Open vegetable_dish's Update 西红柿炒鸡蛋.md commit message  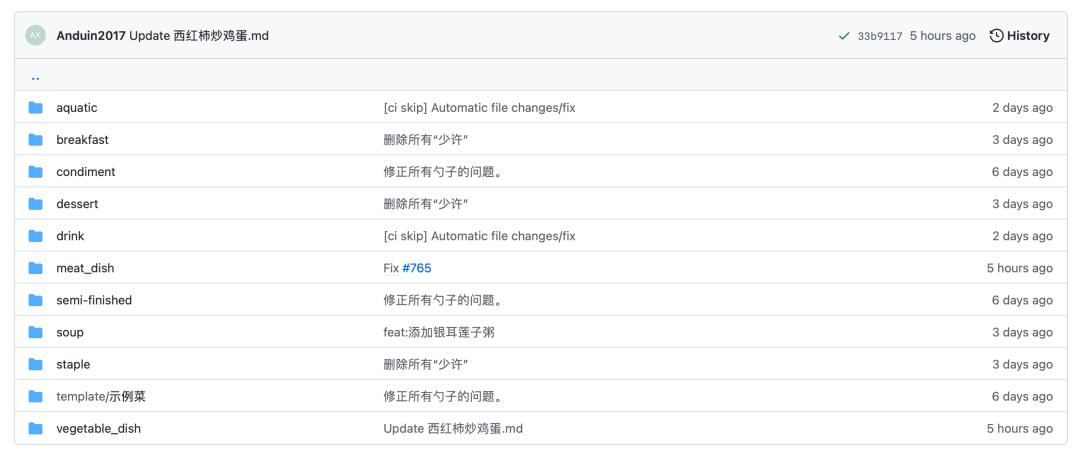(x=453, y=428)
